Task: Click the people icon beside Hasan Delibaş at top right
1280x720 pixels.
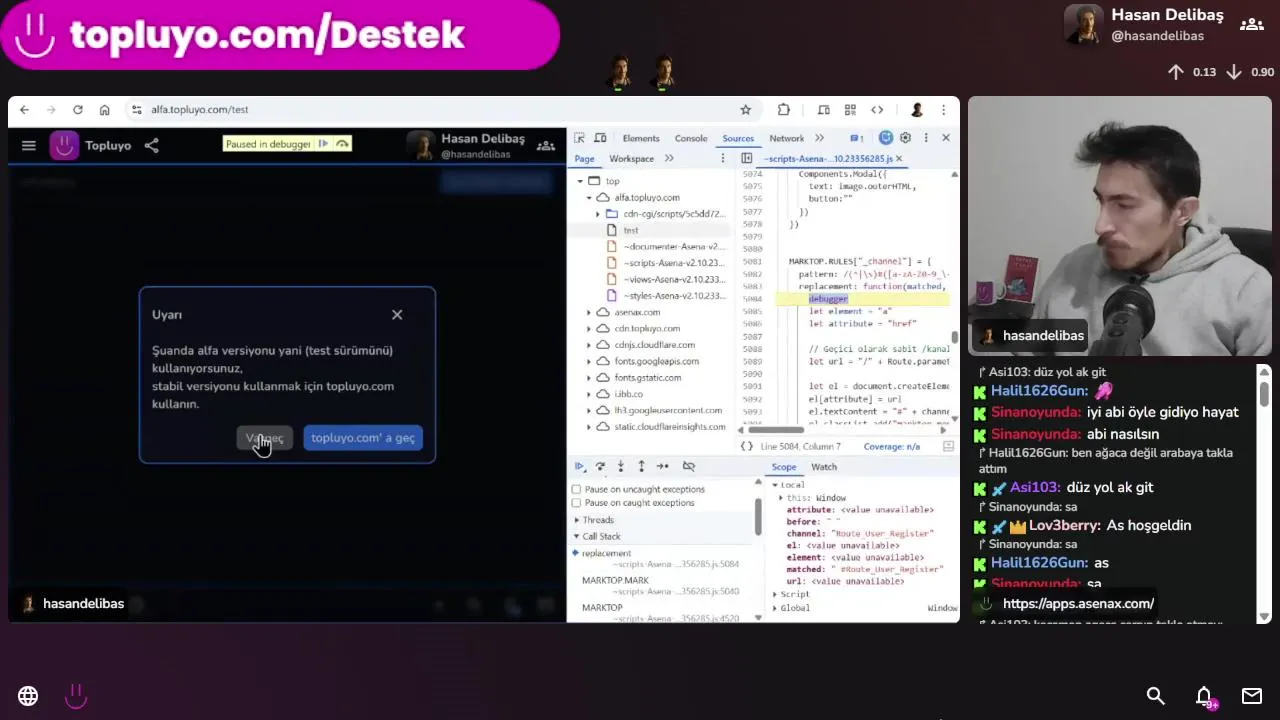Action: coord(1251,25)
